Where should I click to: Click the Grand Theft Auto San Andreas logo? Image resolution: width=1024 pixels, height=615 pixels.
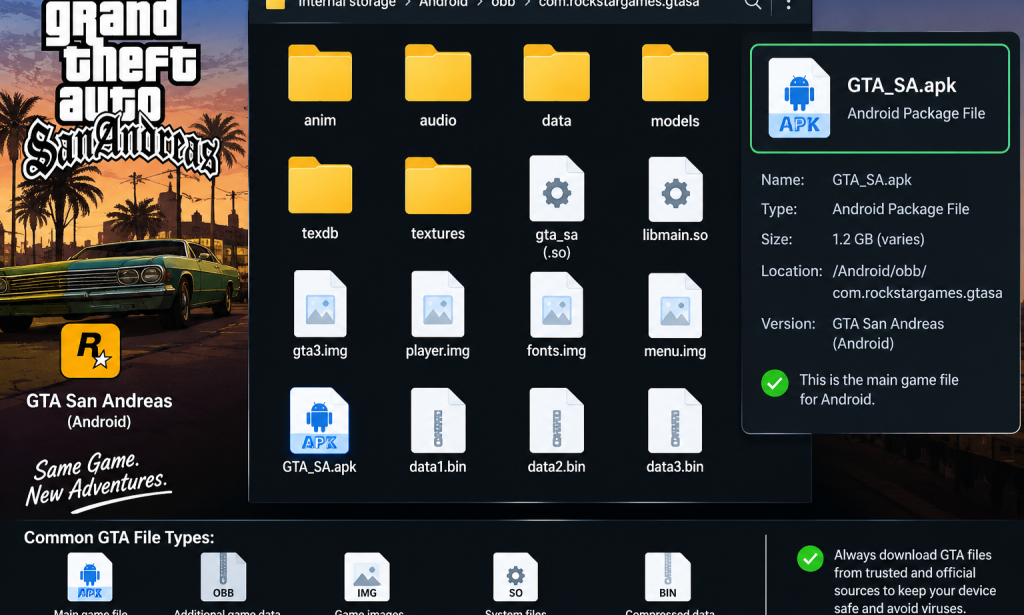[121, 89]
